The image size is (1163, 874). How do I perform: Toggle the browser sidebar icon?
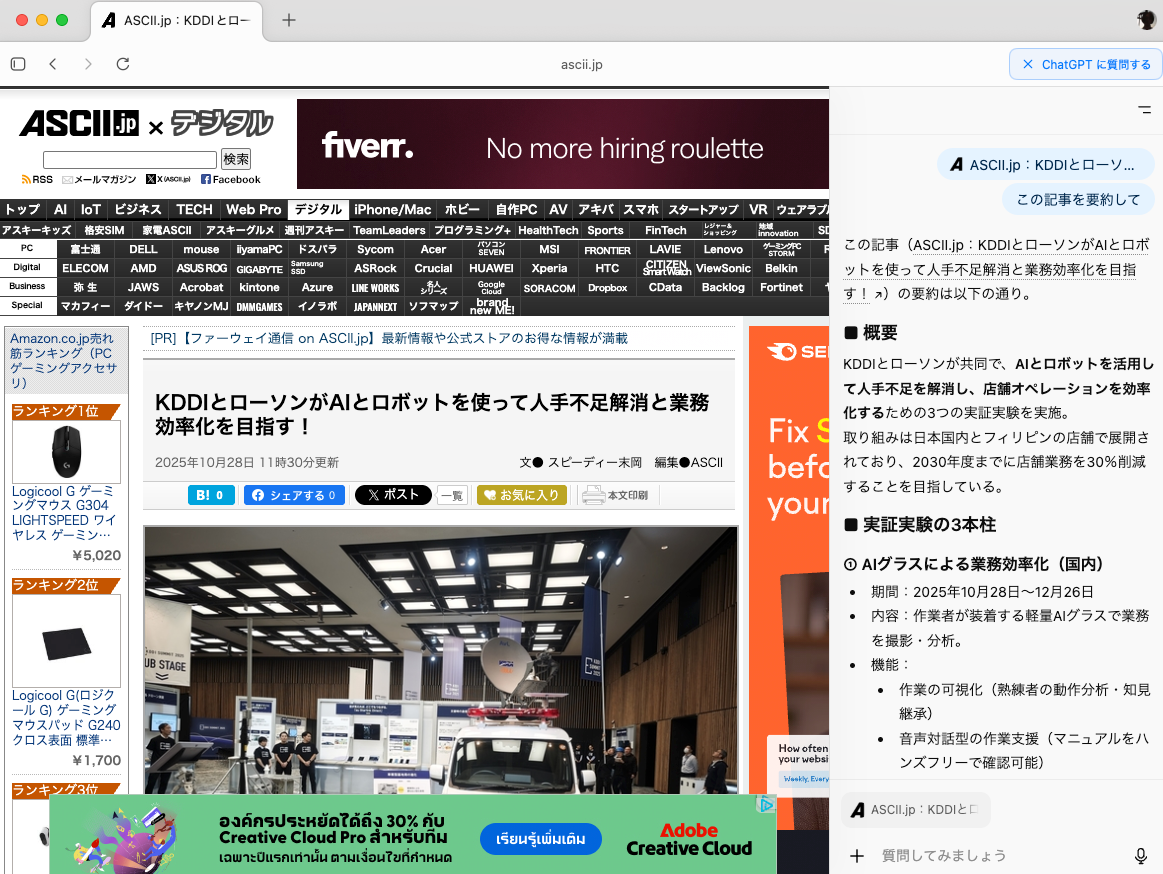pyautogui.click(x=19, y=64)
